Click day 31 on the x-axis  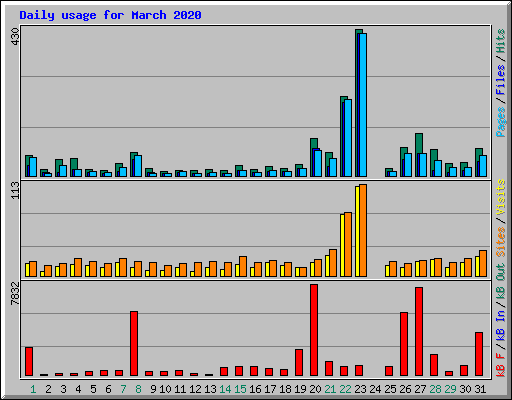coord(480,389)
